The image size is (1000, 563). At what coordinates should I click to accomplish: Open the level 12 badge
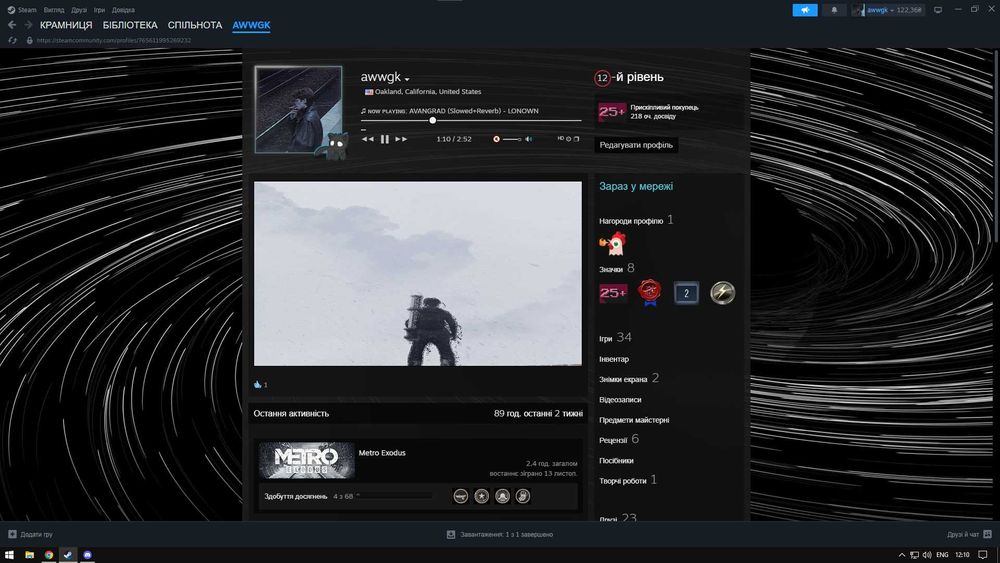coord(602,78)
